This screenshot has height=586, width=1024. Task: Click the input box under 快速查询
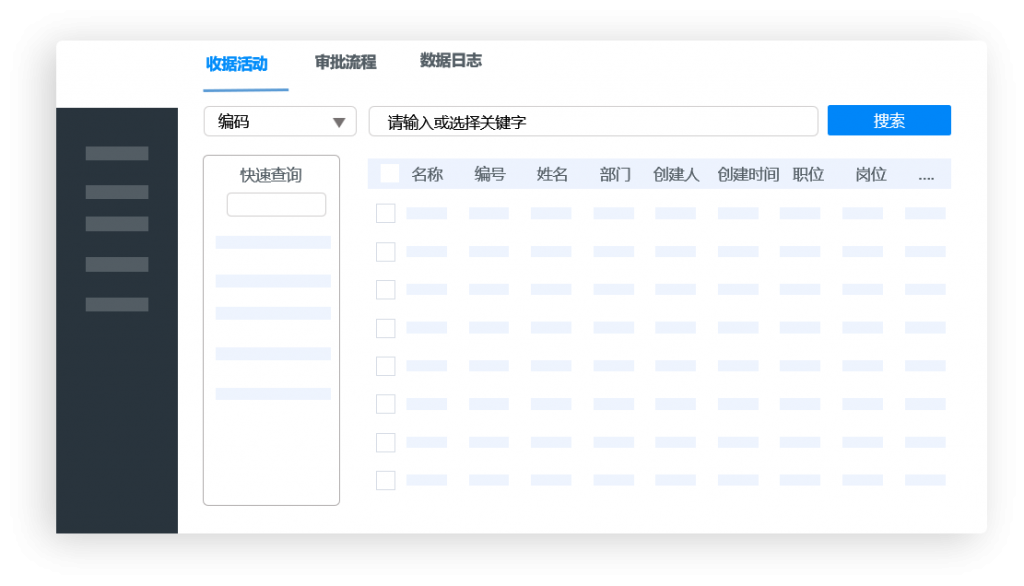tap(276, 204)
